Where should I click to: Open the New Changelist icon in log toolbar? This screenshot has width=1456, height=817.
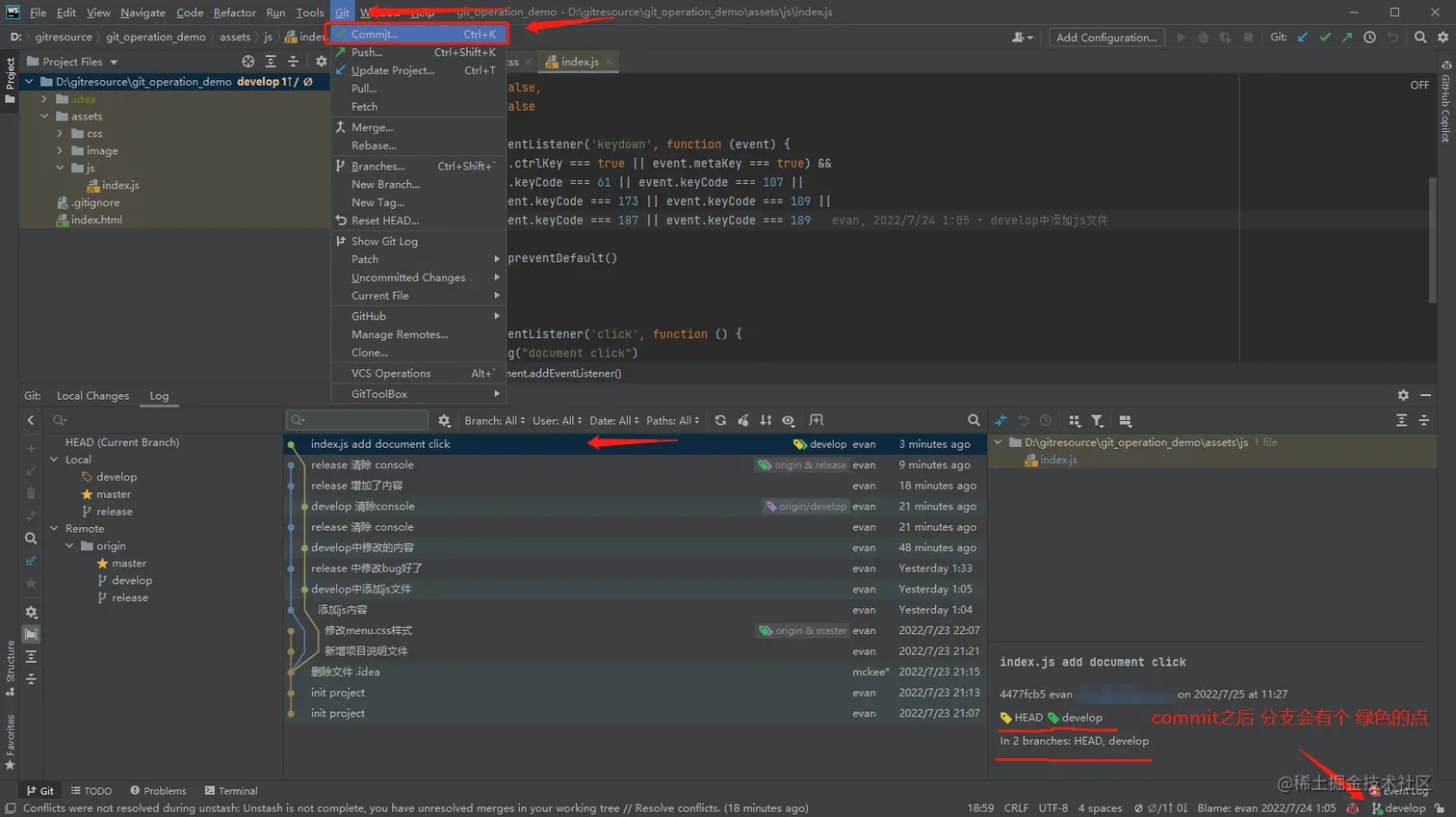tap(816, 421)
